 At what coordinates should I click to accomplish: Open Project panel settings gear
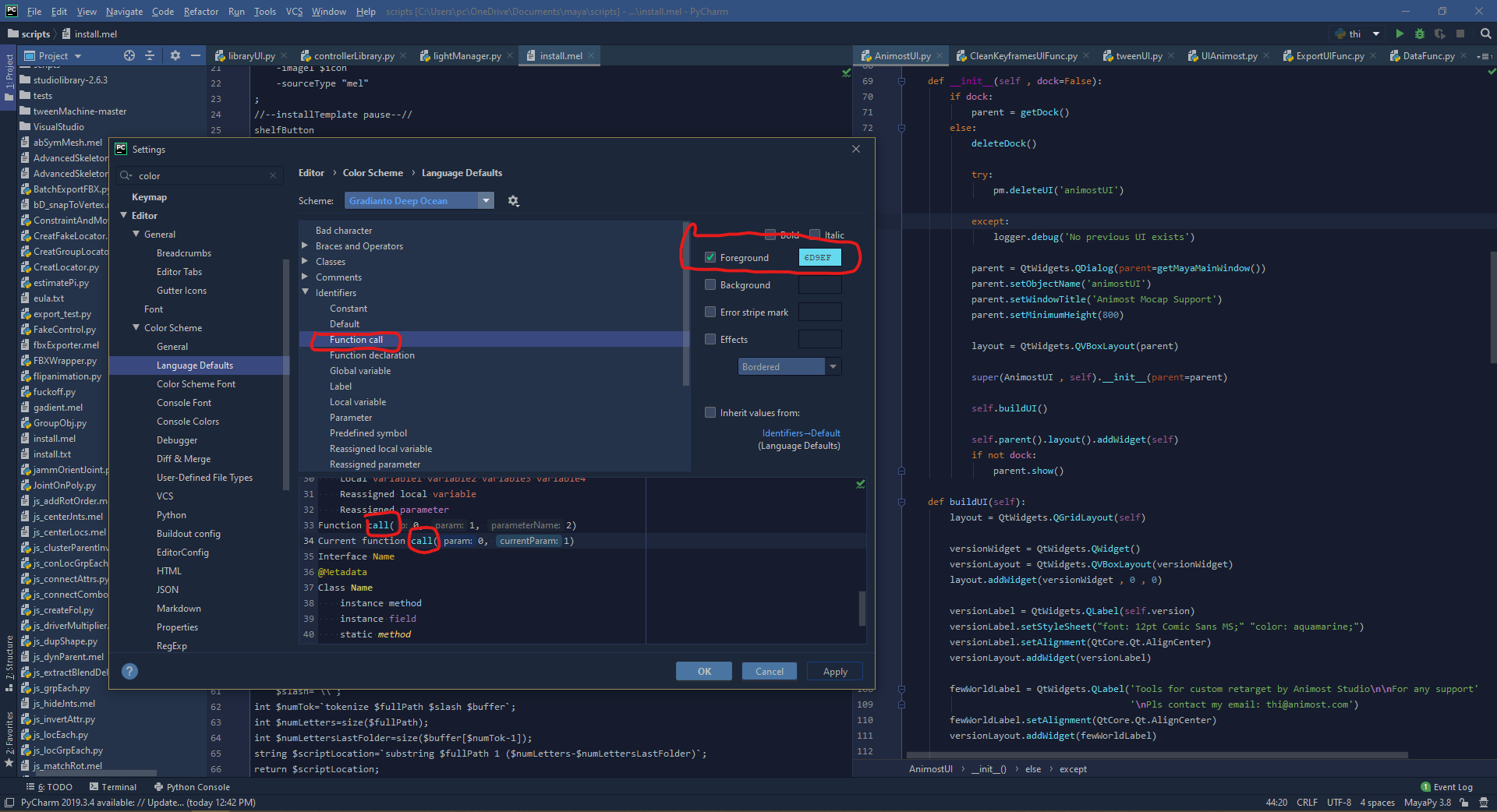pyautogui.click(x=175, y=55)
